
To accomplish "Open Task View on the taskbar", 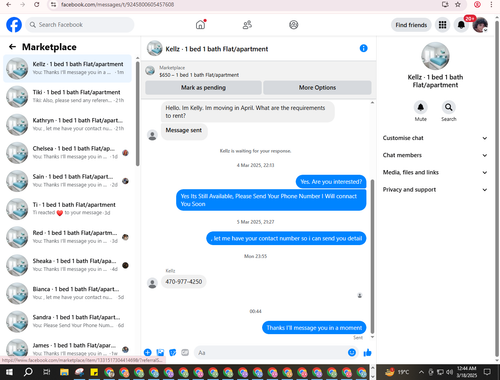I will (x=47, y=372).
